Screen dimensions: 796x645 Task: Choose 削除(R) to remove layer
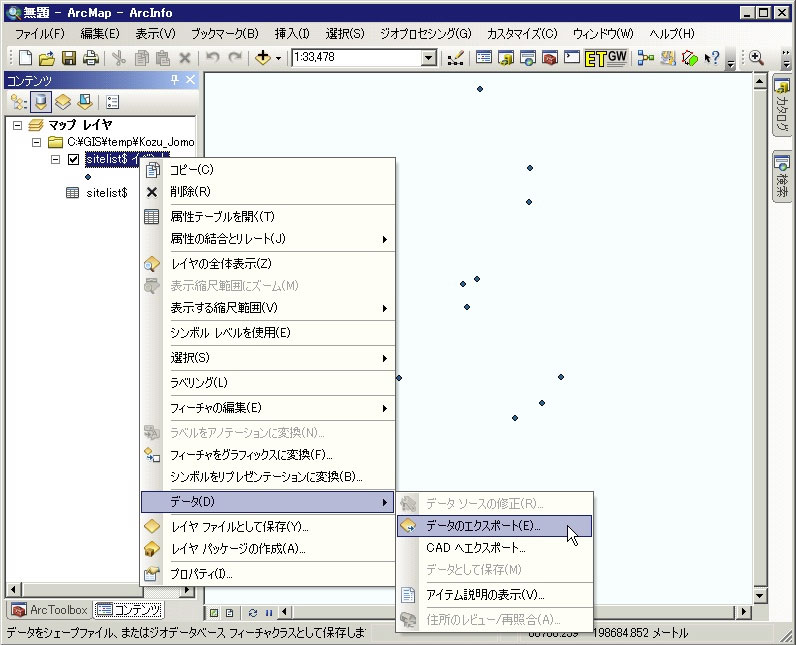[268, 192]
